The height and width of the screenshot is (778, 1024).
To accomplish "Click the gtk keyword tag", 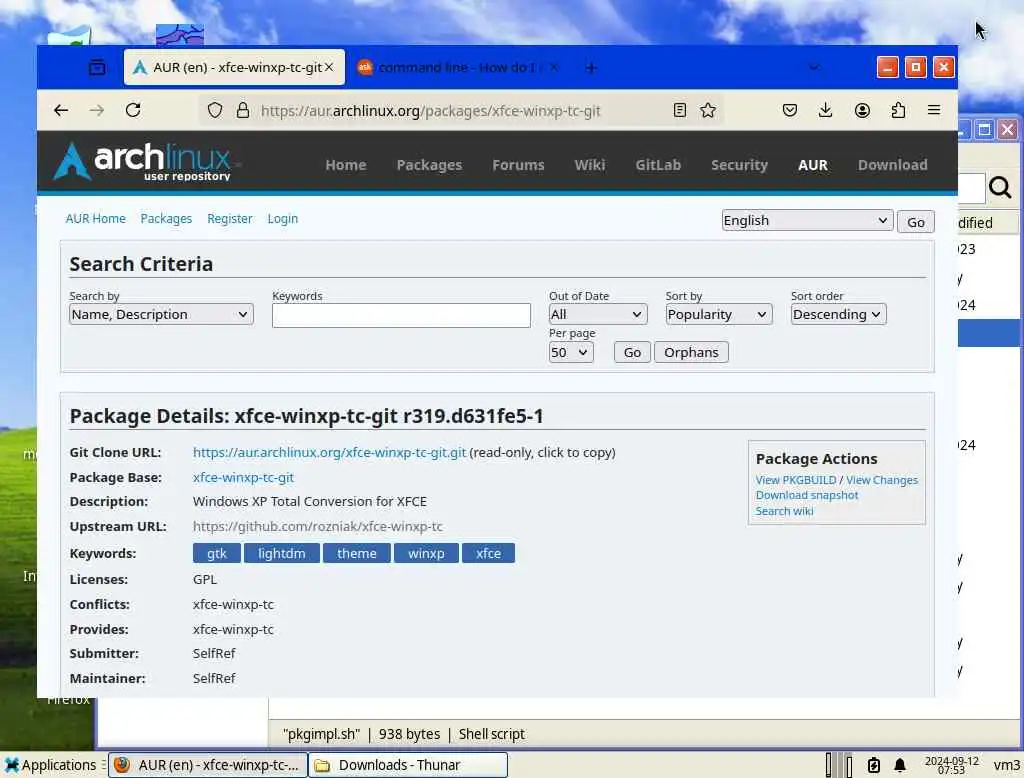I will [x=217, y=553].
